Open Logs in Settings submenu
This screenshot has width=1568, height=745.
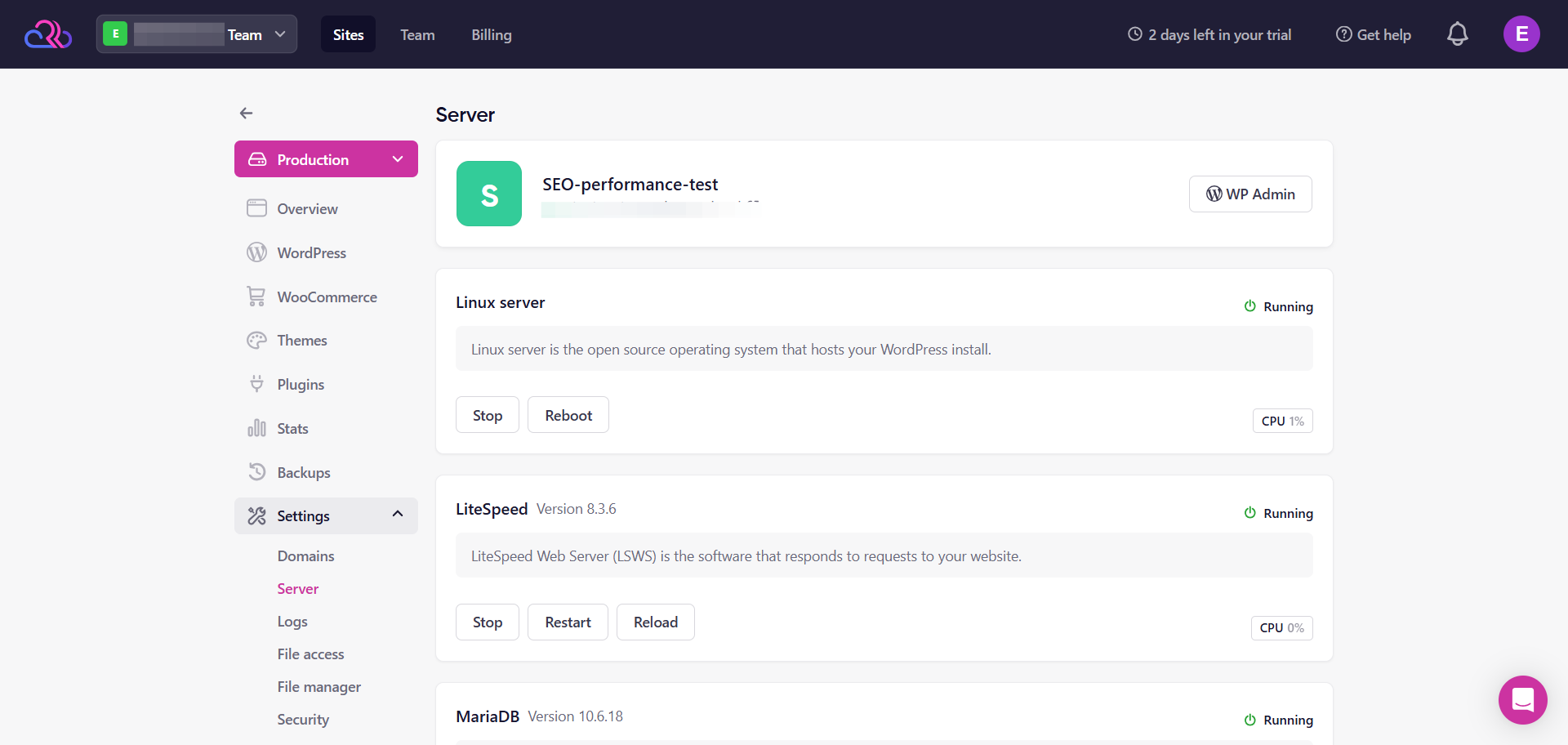[292, 622]
